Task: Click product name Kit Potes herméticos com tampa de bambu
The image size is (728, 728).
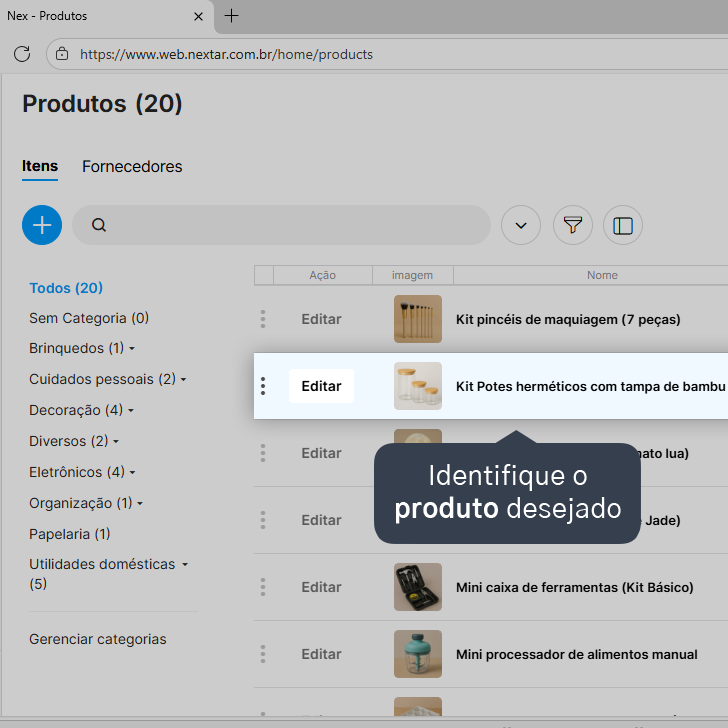Action: tap(591, 386)
